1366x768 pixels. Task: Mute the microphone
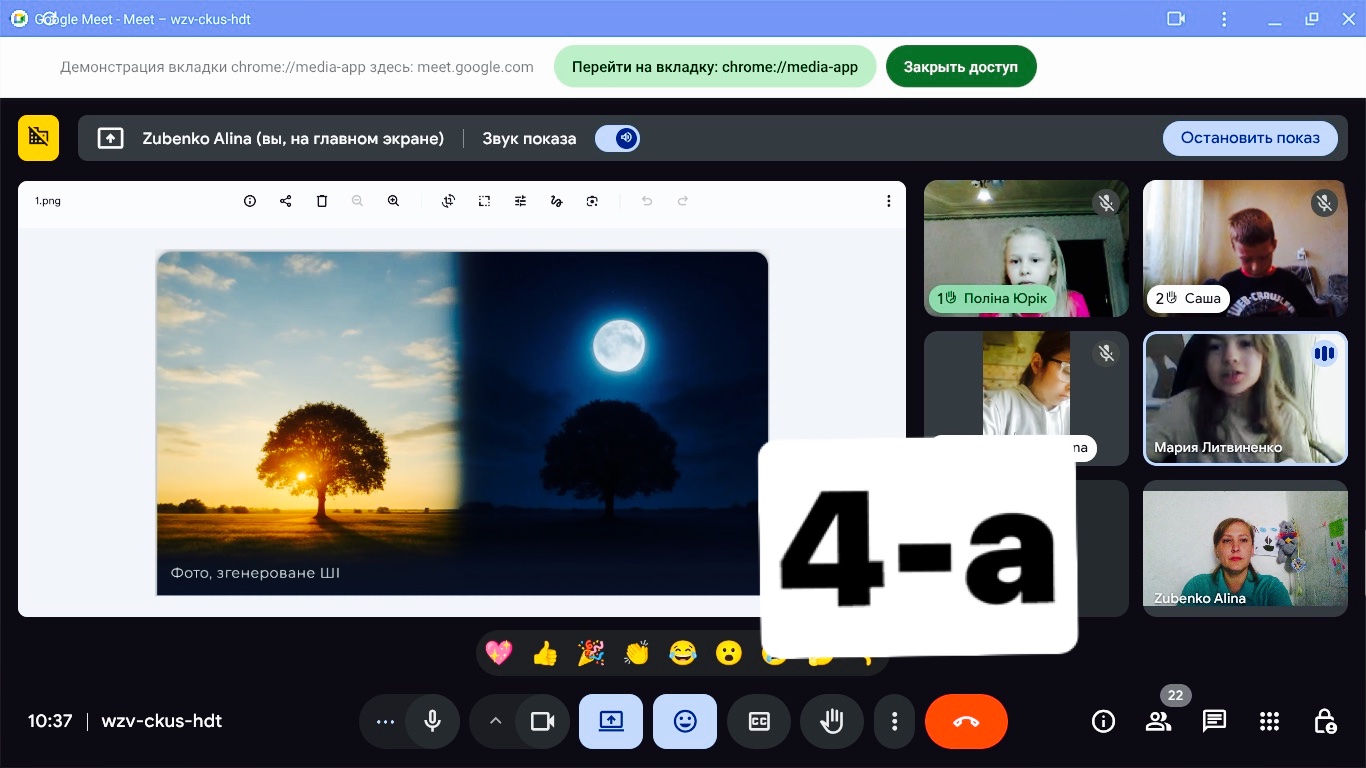(x=433, y=721)
